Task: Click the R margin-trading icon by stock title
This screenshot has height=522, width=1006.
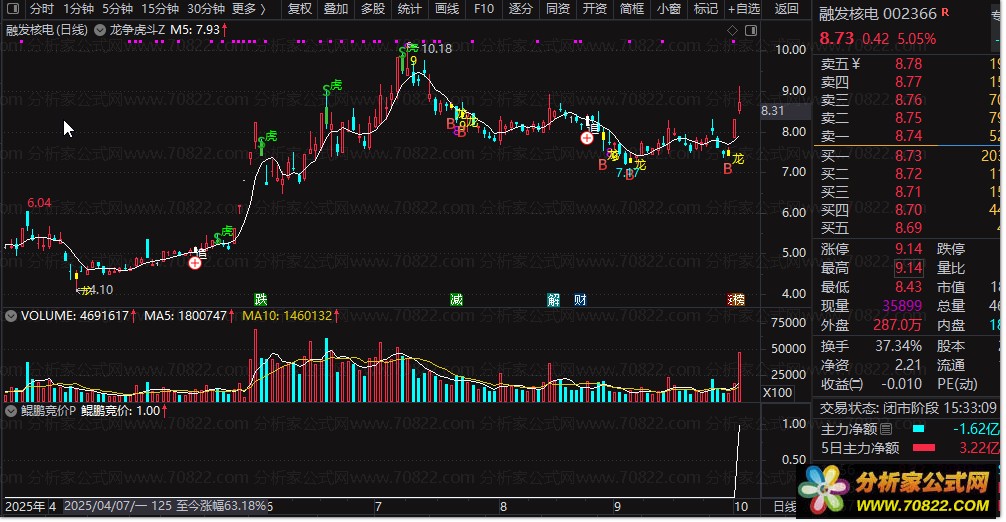Action: (945, 12)
